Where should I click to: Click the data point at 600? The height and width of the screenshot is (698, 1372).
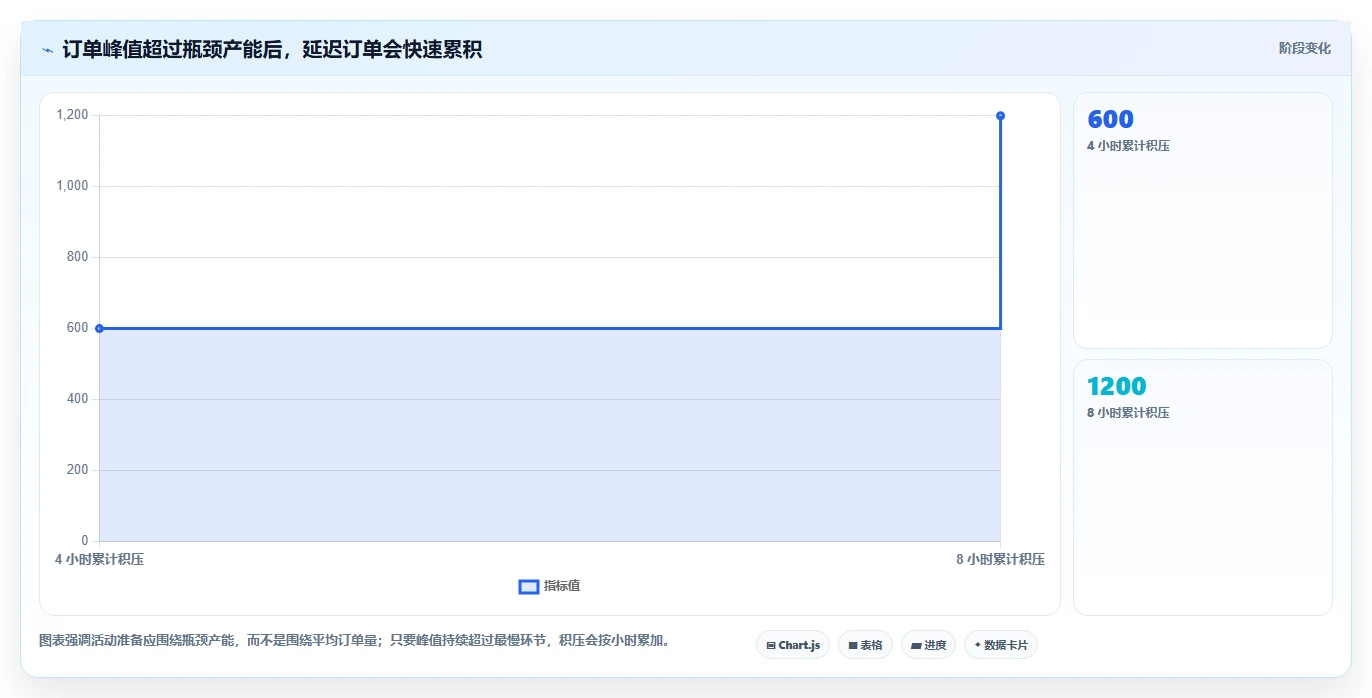(99, 328)
